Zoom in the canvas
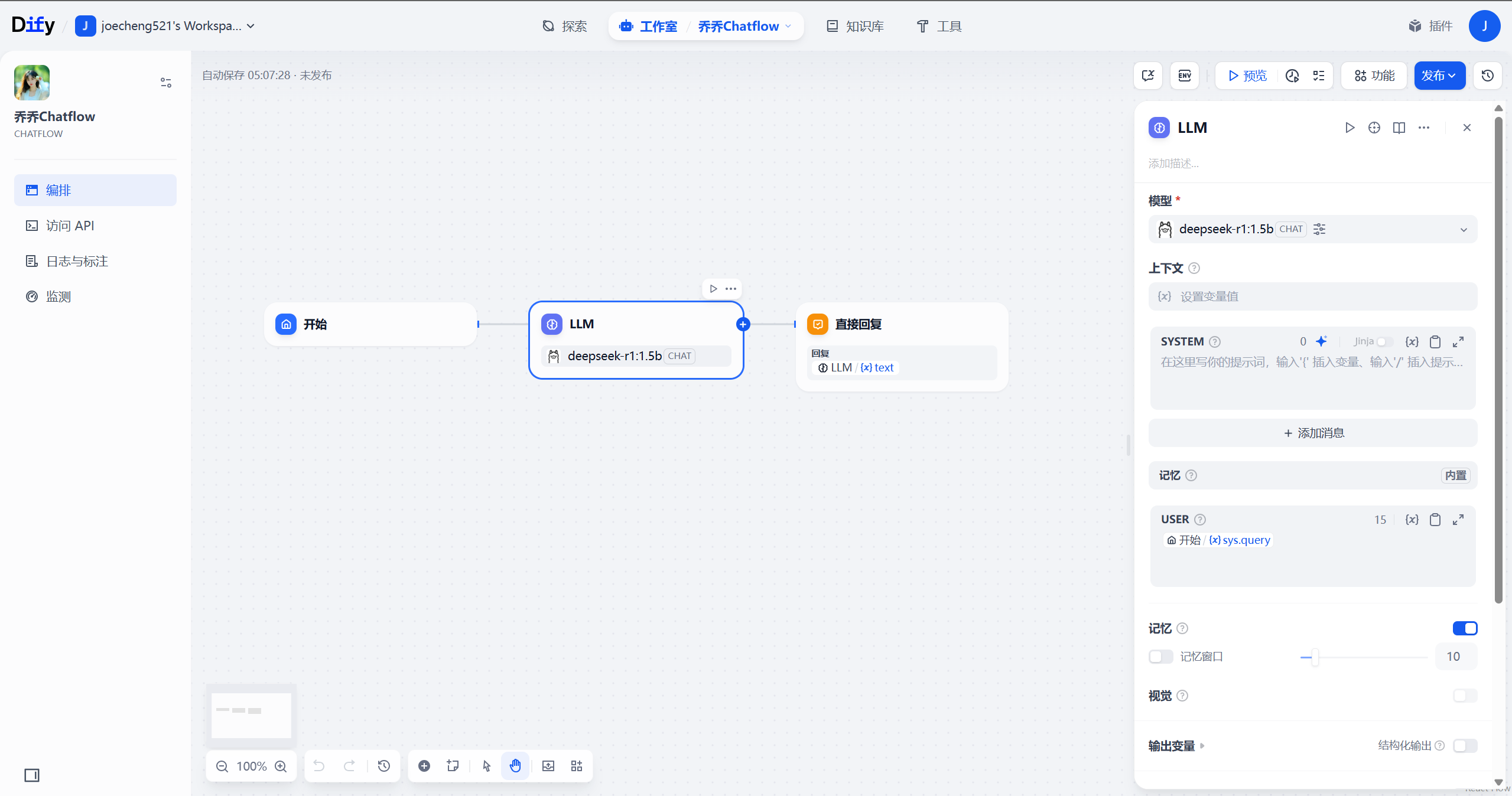Screen dimensions: 1512x796 [x=281, y=766]
